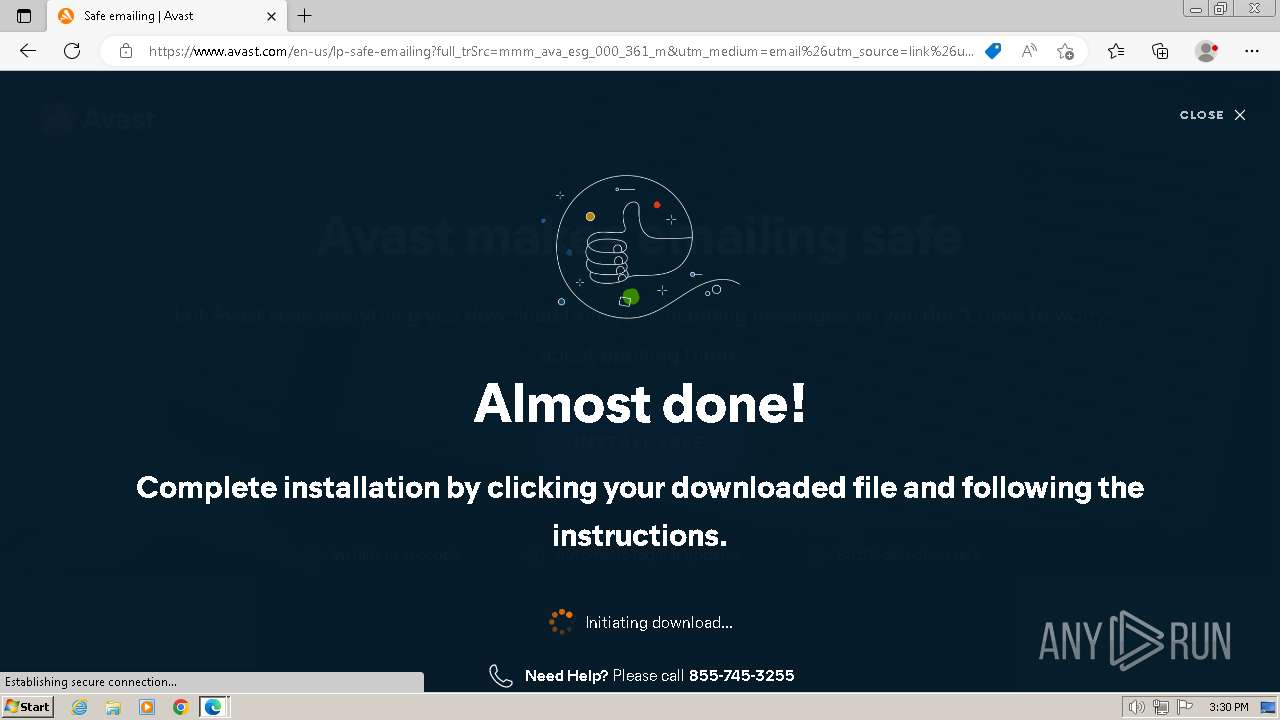
Task: Close the Almost done overlay
Action: click(x=1212, y=115)
